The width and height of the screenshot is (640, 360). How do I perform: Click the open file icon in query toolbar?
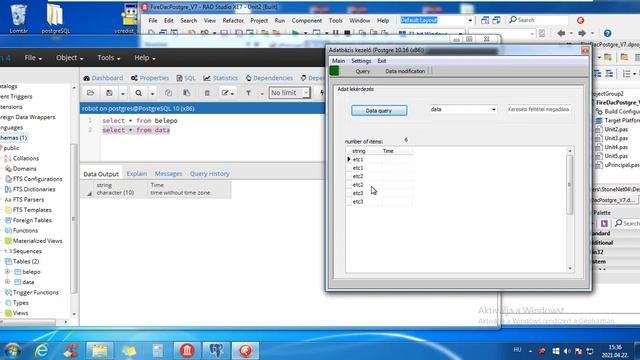pyautogui.click(x=91, y=93)
